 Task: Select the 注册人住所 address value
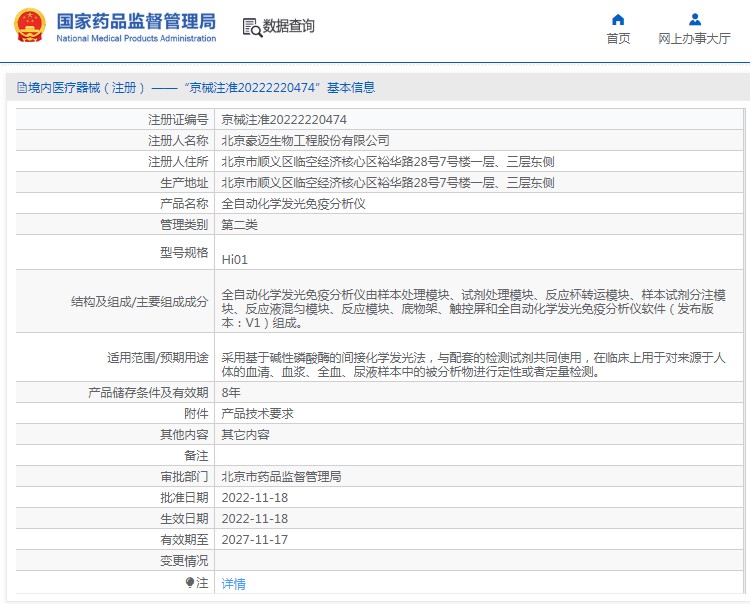tap(388, 162)
